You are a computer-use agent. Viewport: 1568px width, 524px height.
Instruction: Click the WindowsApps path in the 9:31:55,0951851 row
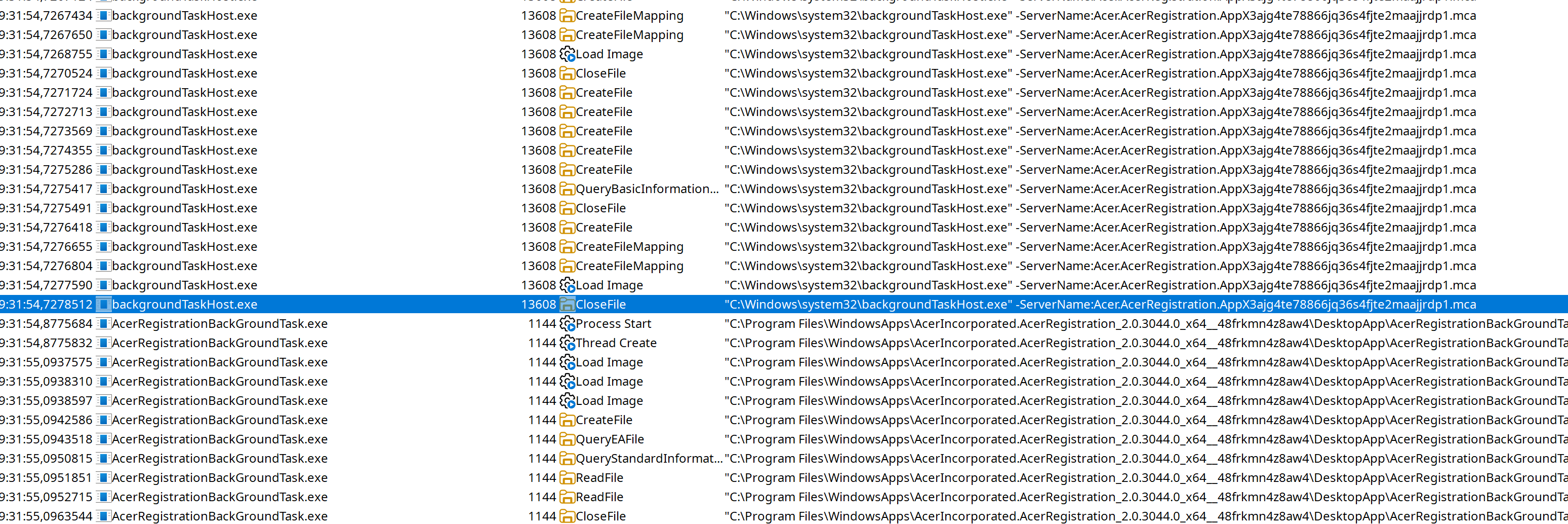(x=1146, y=478)
